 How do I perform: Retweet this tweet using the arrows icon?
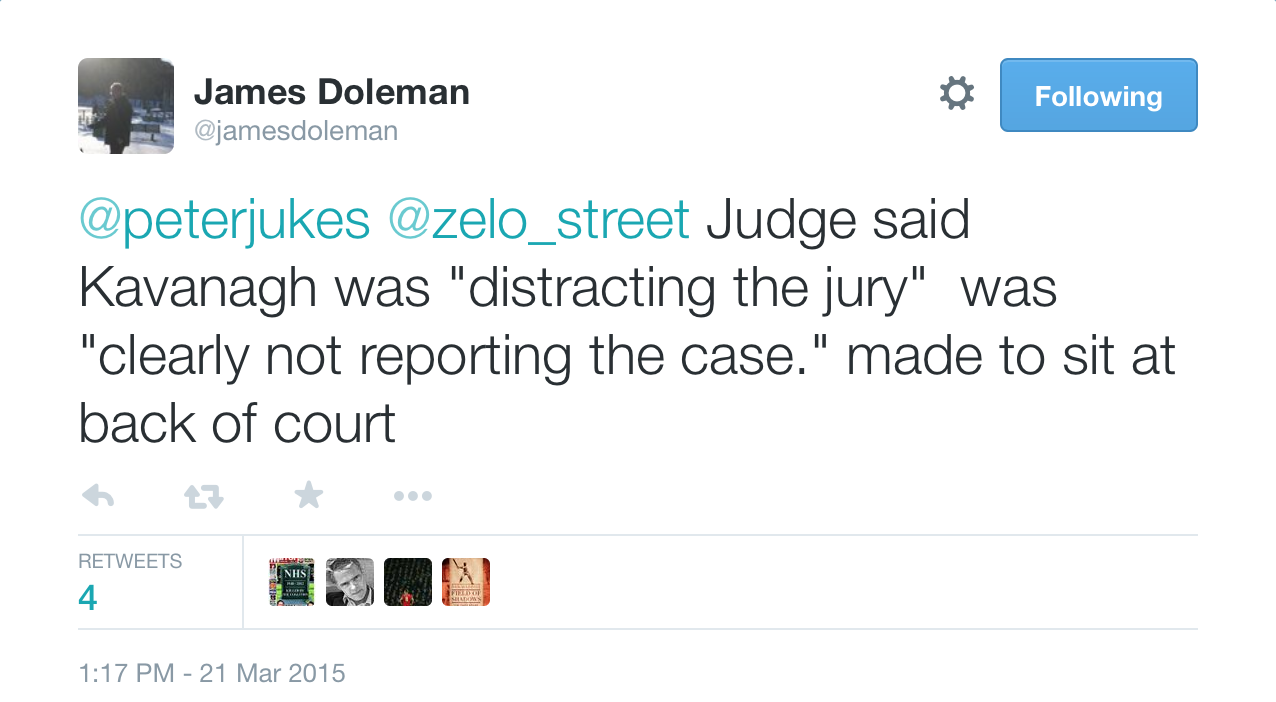click(x=204, y=495)
